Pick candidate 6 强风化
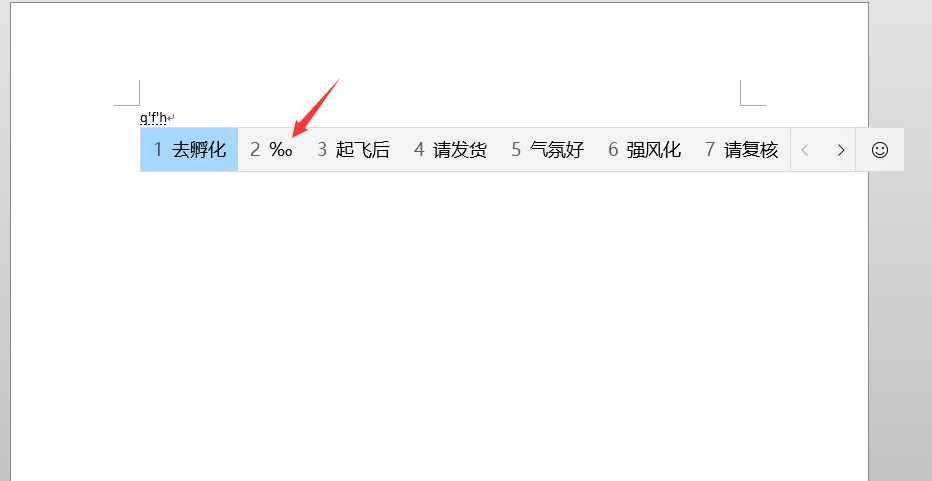 [644, 150]
